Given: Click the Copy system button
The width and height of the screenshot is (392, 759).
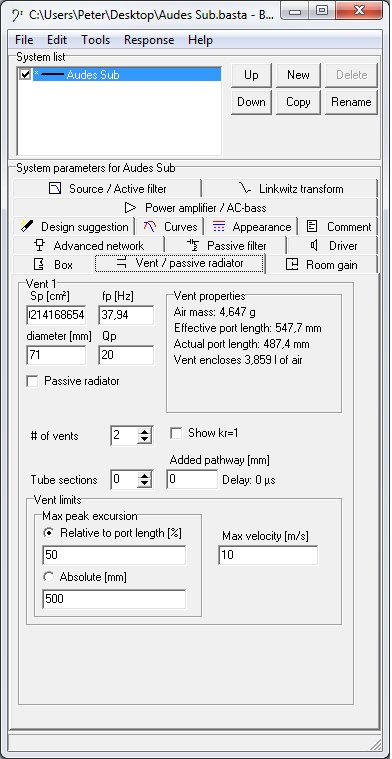Looking at the screenshot, I should (298, 102).
